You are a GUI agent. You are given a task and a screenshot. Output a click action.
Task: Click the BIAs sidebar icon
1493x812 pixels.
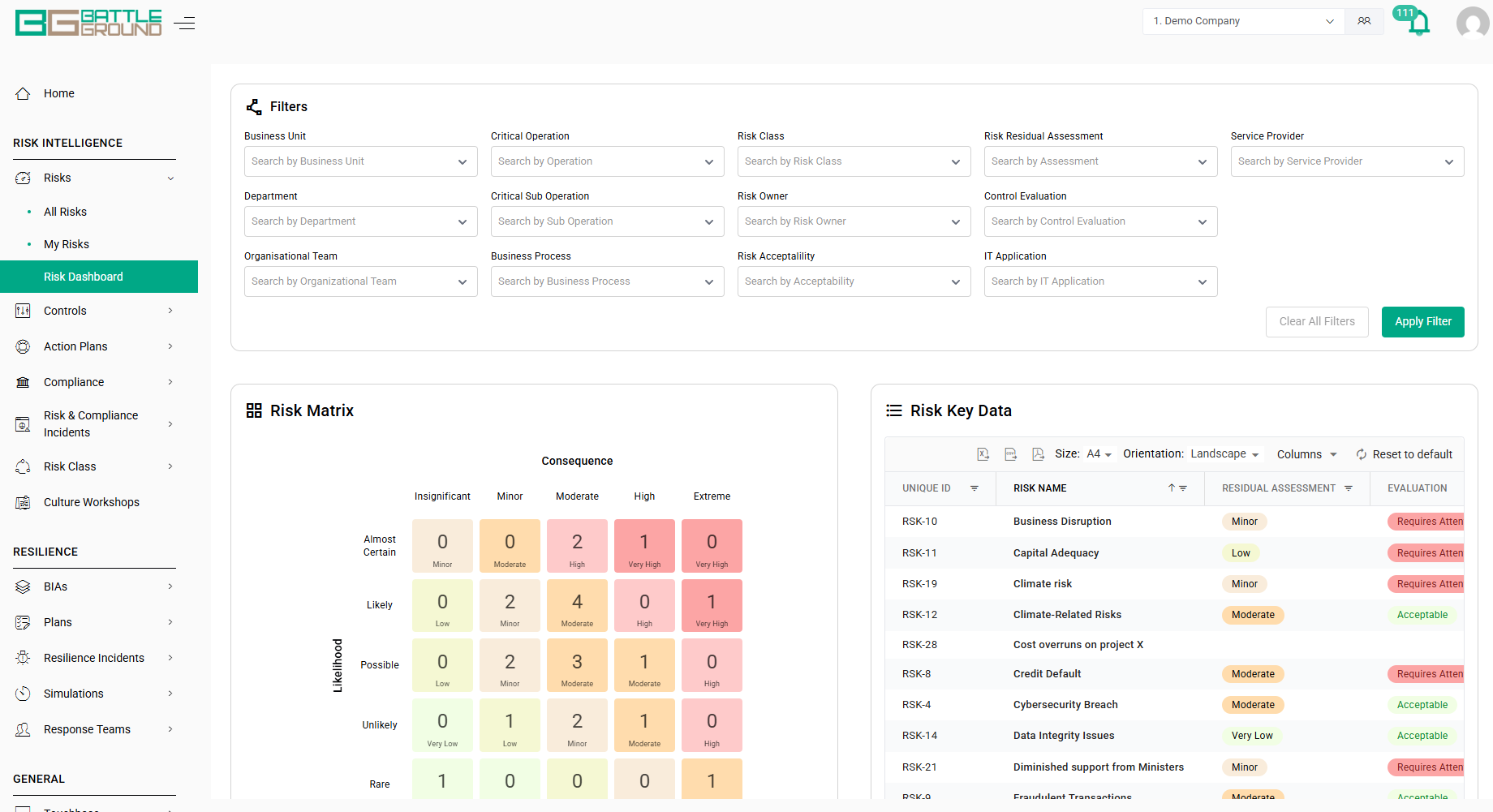click(23, 586)
